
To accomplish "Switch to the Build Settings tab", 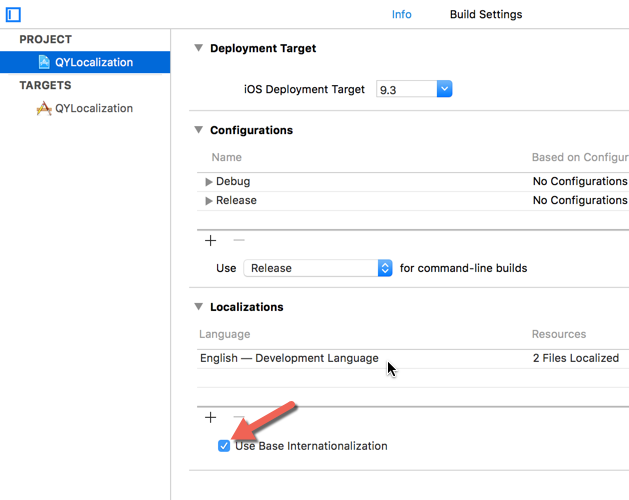I will (486, 14).
